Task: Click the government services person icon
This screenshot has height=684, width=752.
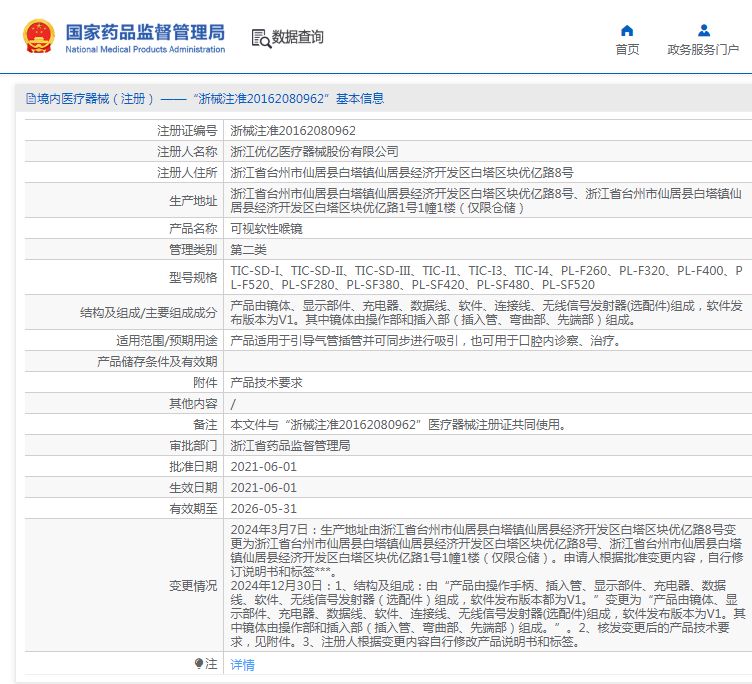Action: [704, 30]
